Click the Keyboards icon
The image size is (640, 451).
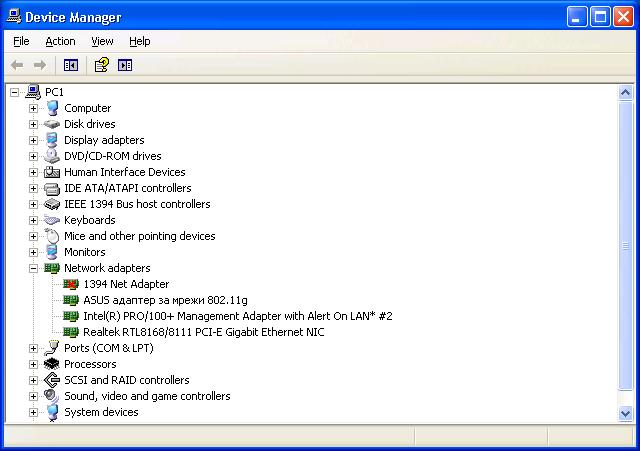point(52,220)
